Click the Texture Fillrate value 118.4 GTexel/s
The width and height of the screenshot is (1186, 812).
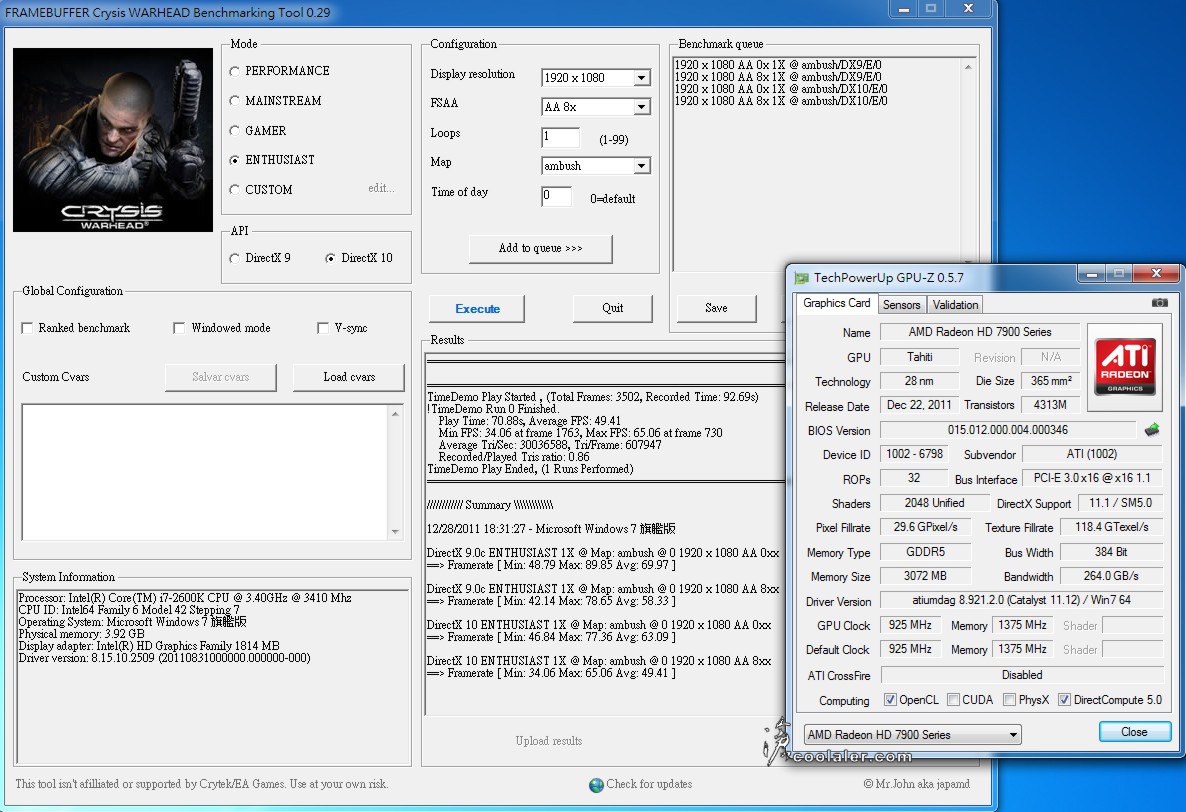(x=1112, y=527)
